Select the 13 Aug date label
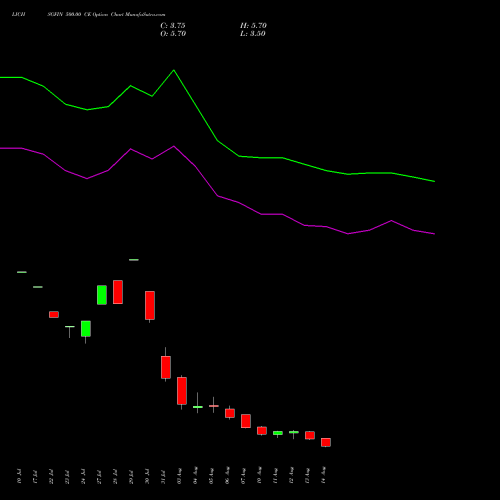This screenshot has height=500, width=500. [307, 475]
